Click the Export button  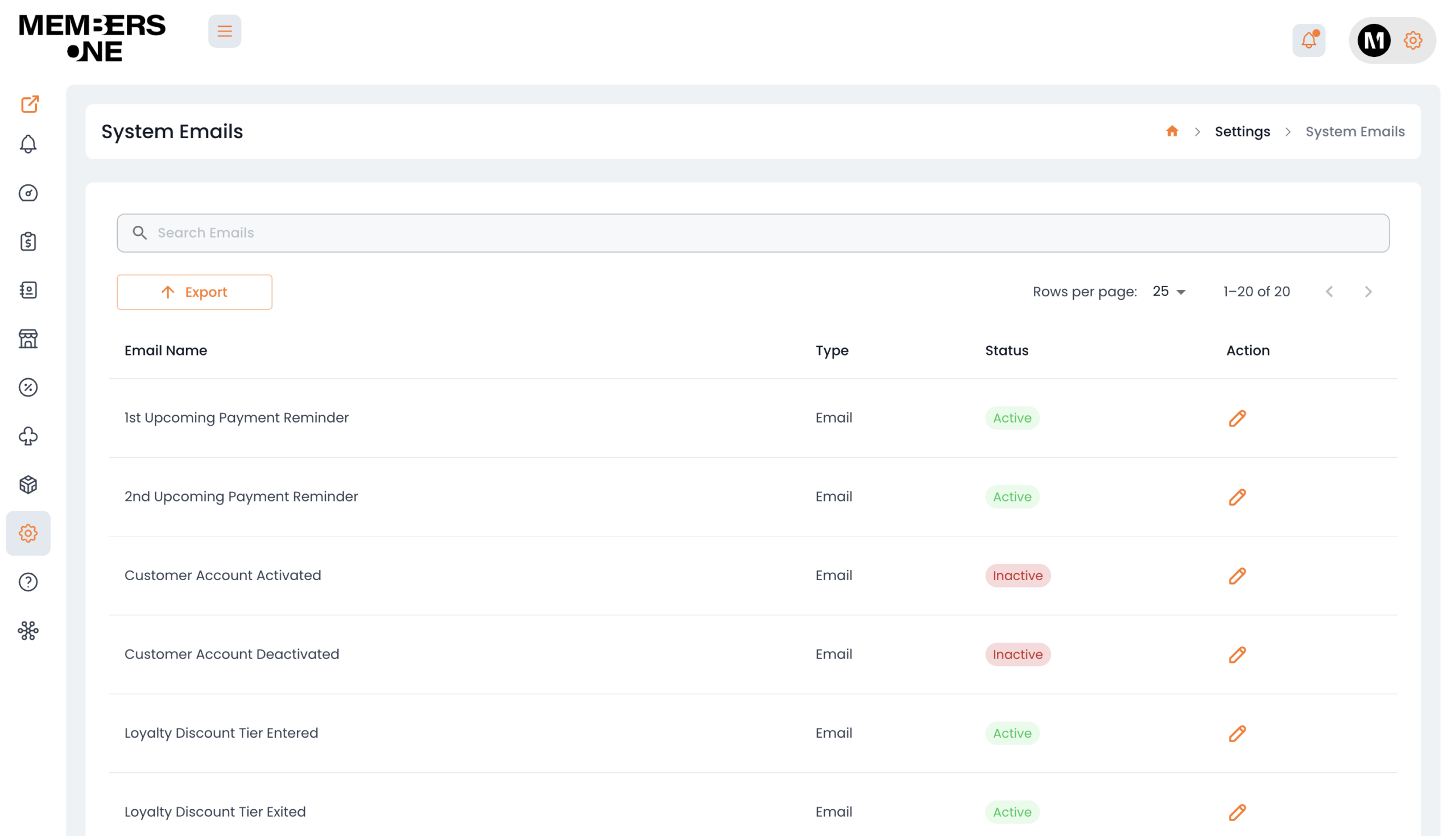(194, 292)
